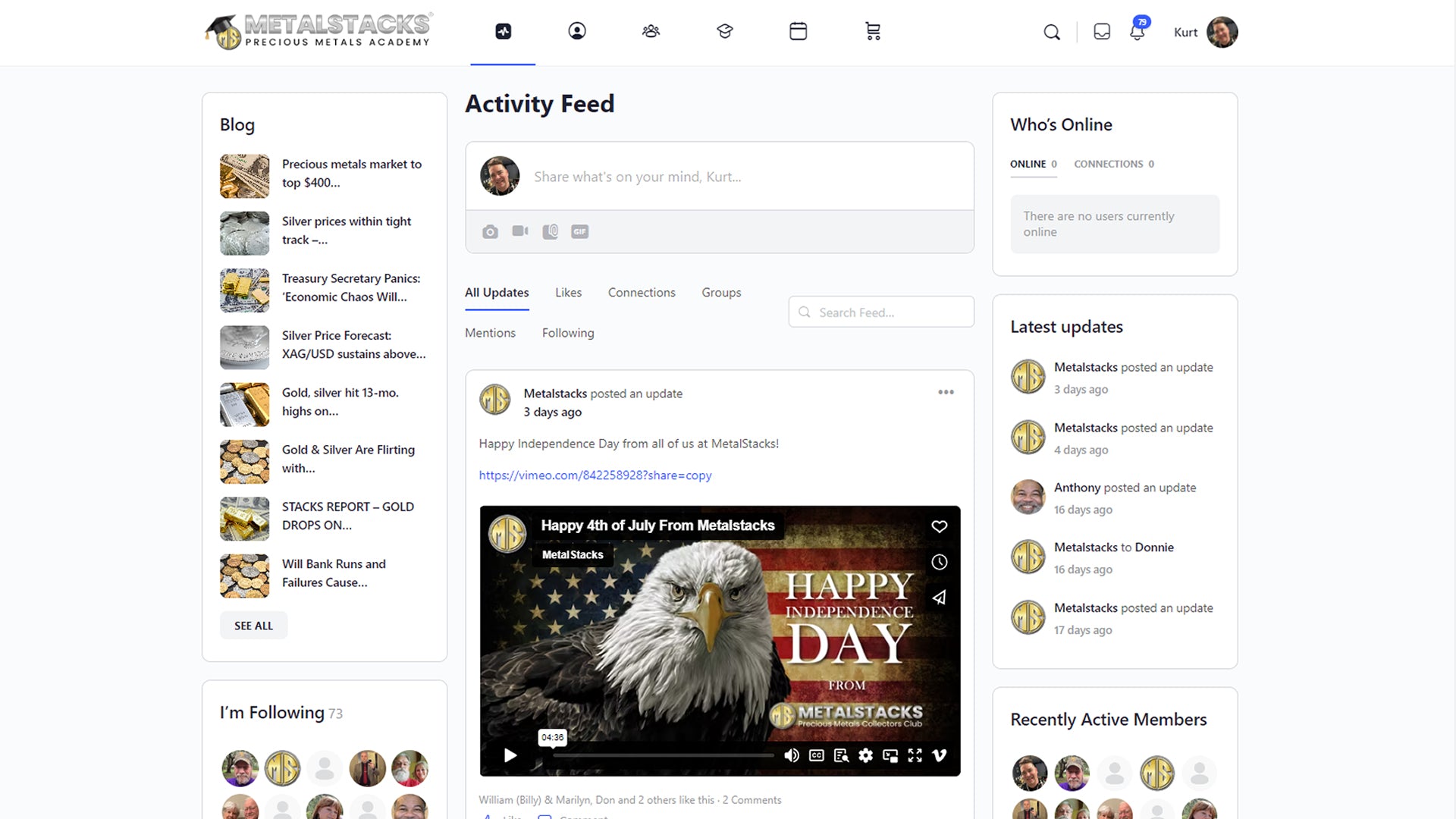Click the SEE ALL blog button
The width and height of the screenshot is (1456, 819).
point(253,626)
